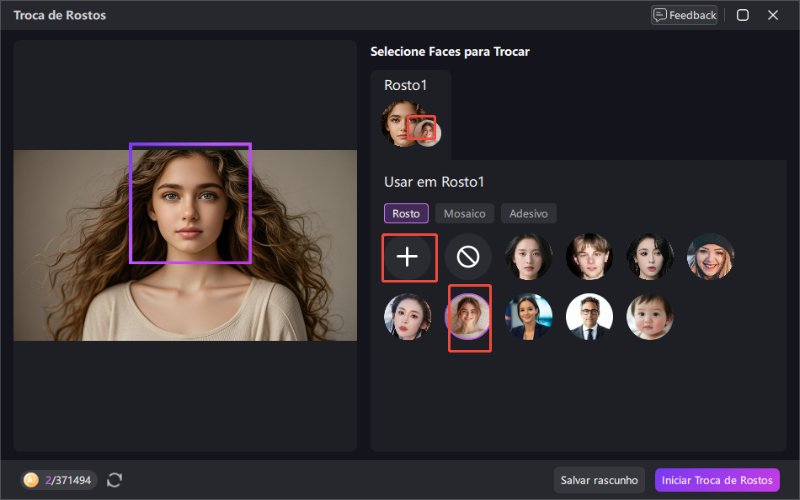This screenshot has width=800, height=500.
Task: Choose the first dark-haired woman face preset
Action: (x=529, y=257)
